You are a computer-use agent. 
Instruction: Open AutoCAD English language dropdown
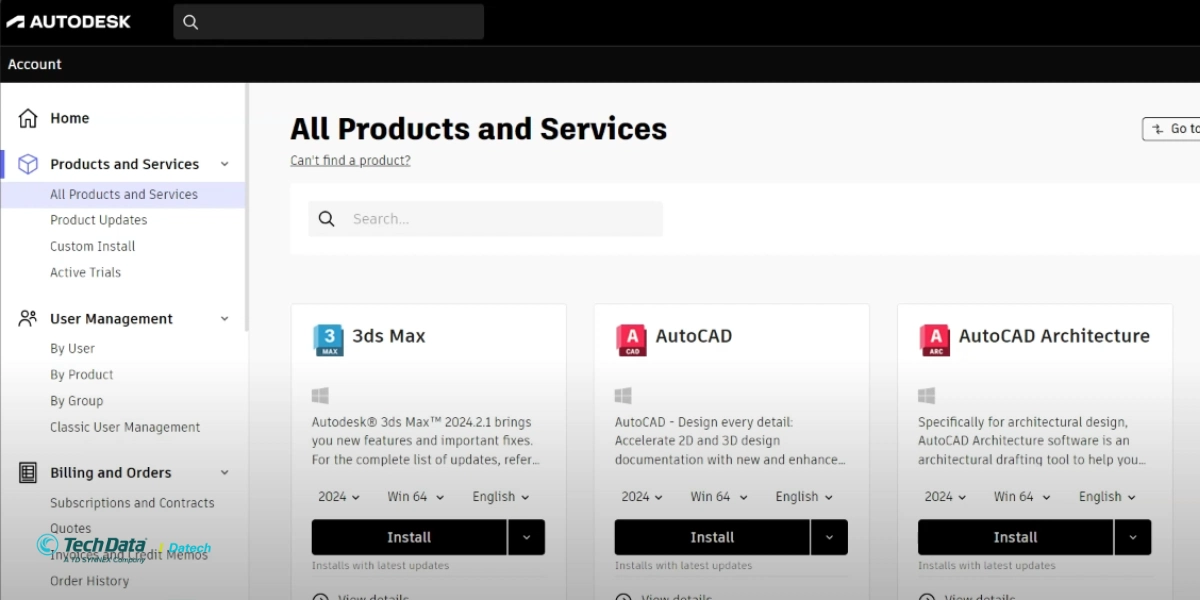click(x=804, y=496)
